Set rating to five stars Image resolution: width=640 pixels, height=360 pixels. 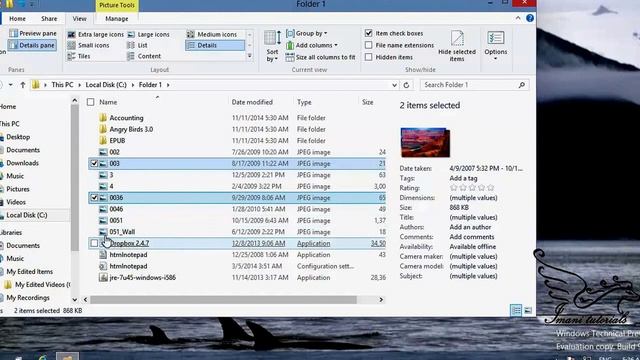coord(491,188)
